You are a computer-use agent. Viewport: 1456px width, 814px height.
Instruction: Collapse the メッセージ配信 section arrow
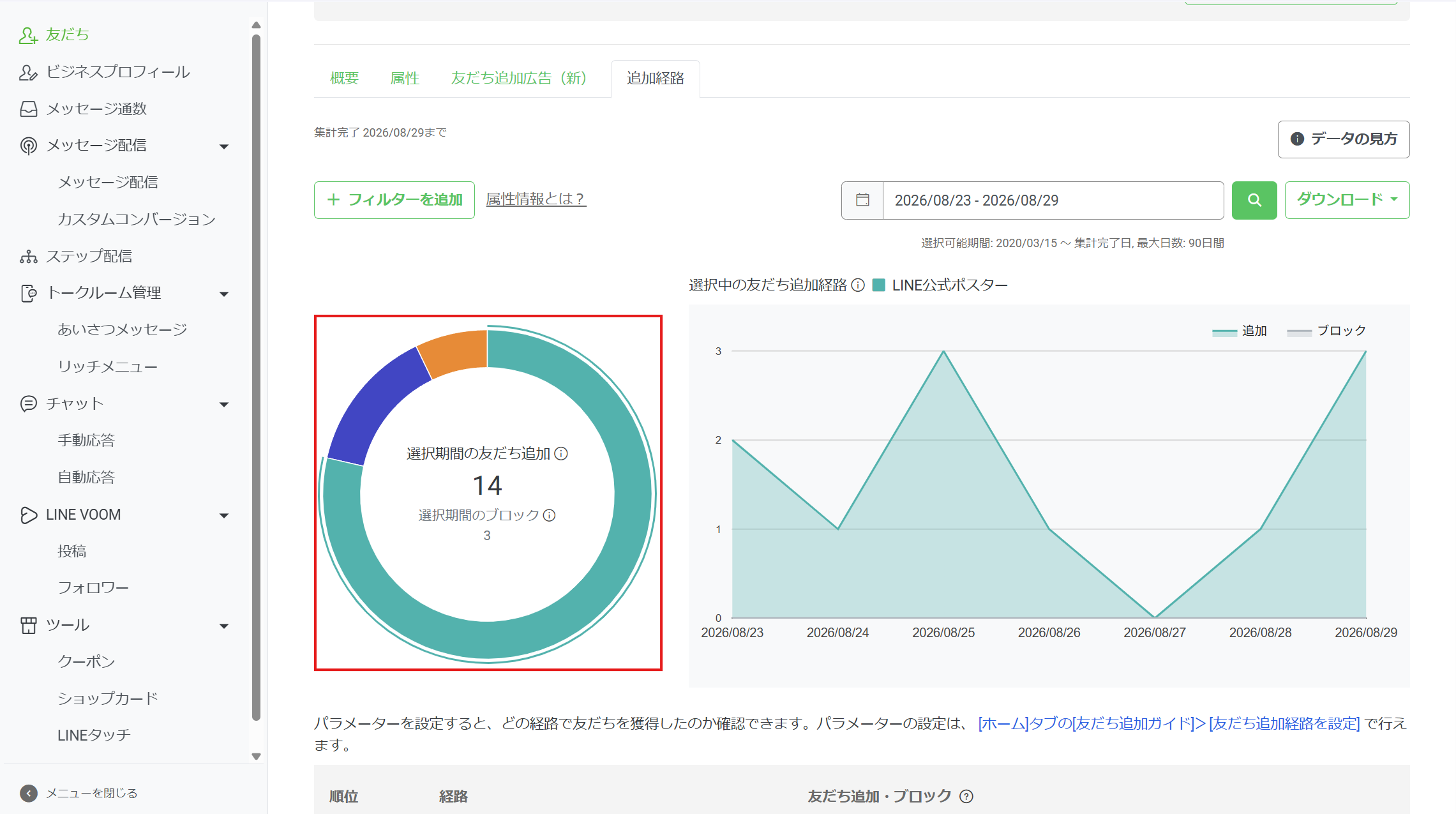tap(224, 146)
